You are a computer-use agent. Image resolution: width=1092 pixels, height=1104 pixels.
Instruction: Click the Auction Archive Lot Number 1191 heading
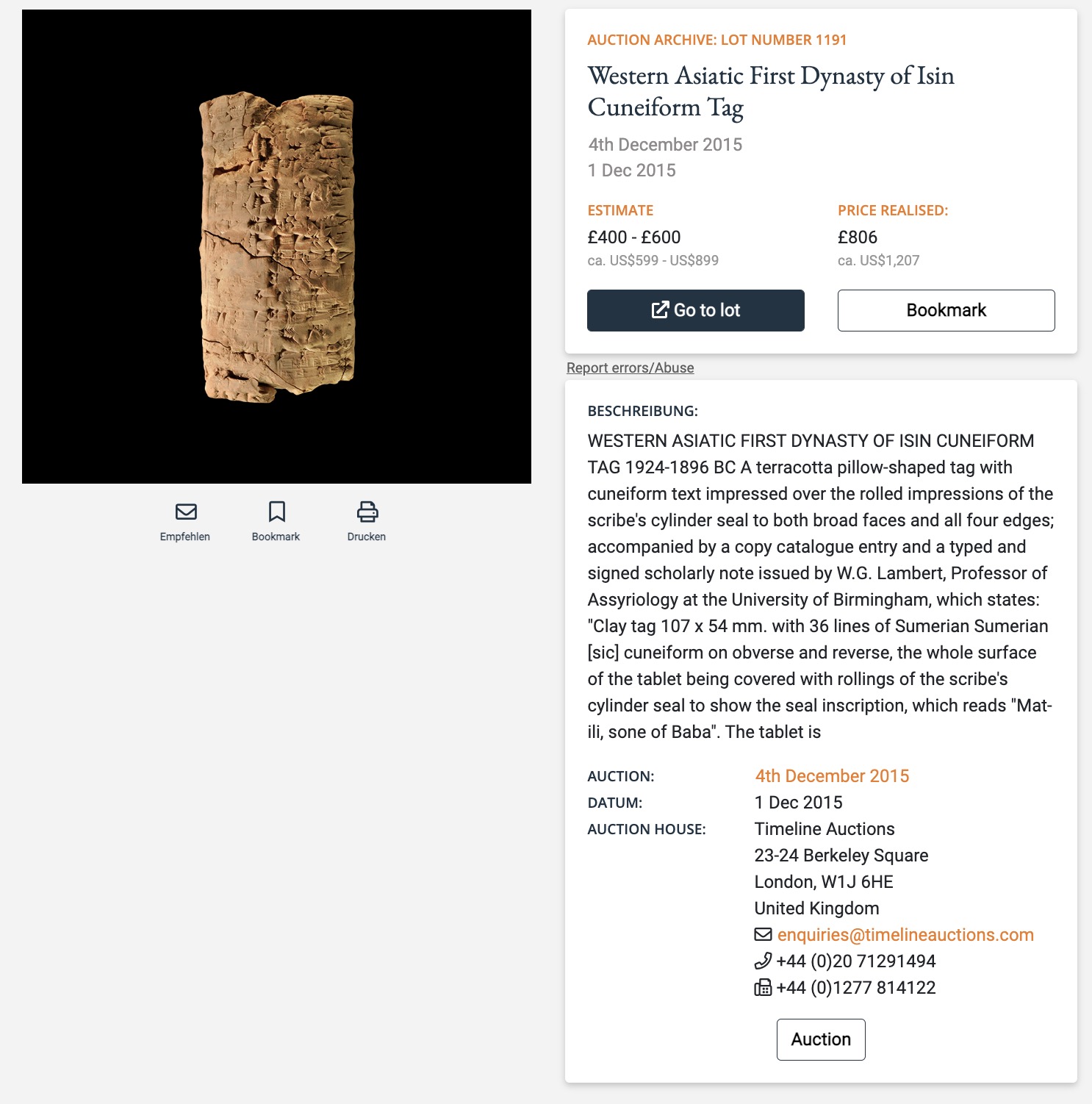[716, 40]
